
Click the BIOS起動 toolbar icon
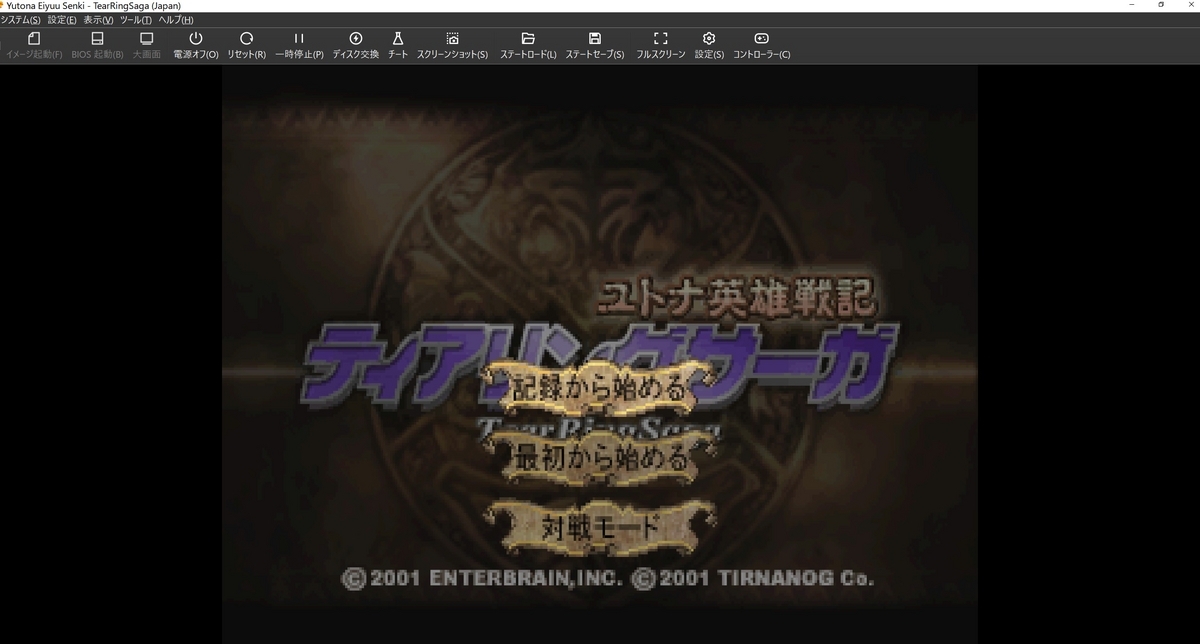[97, 38]
